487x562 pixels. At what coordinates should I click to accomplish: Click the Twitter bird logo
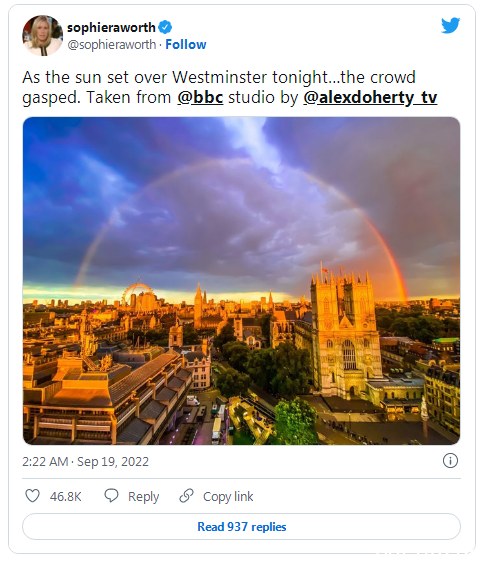pos(450,25)
